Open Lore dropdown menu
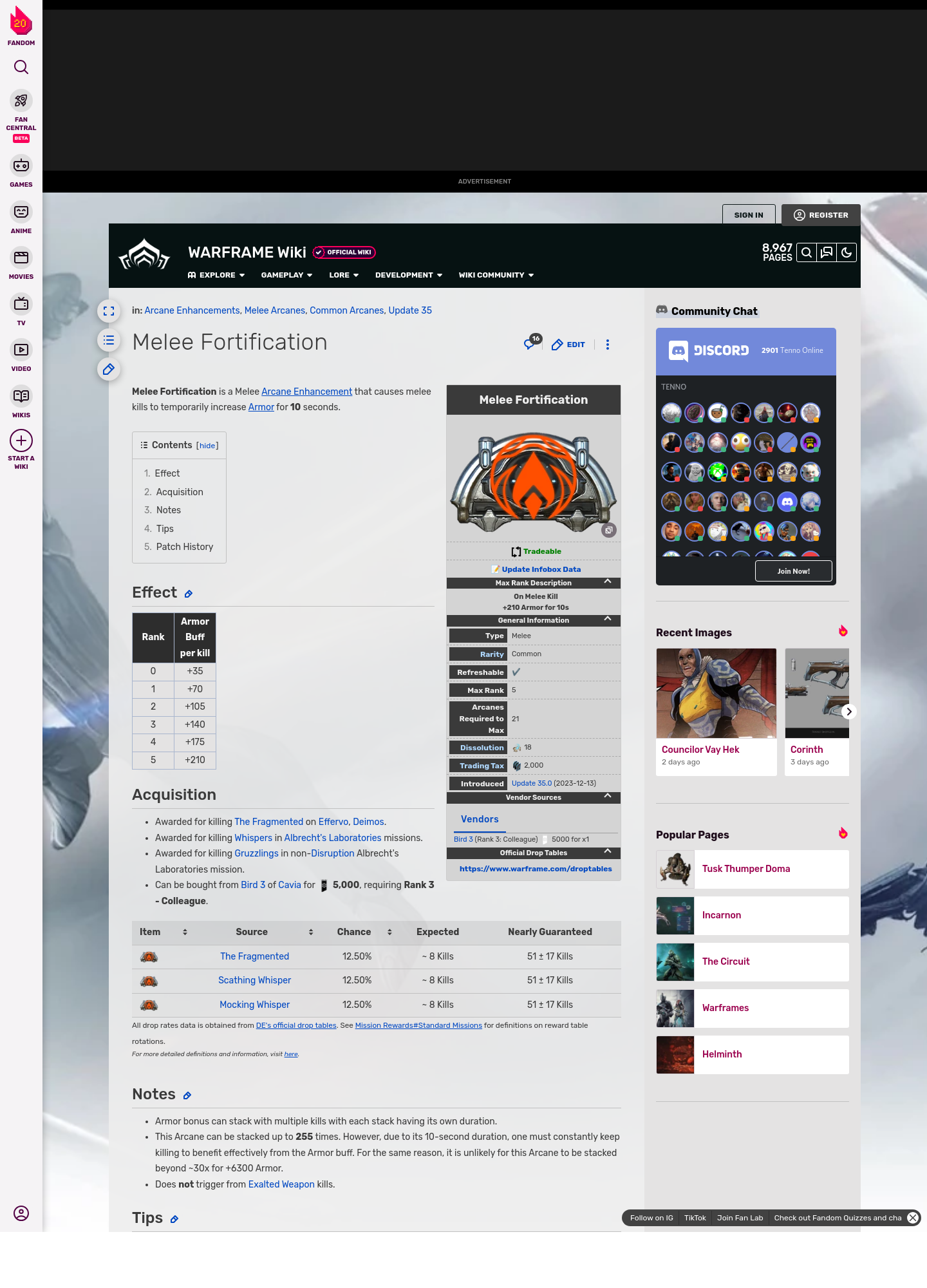 coord(344,275)
